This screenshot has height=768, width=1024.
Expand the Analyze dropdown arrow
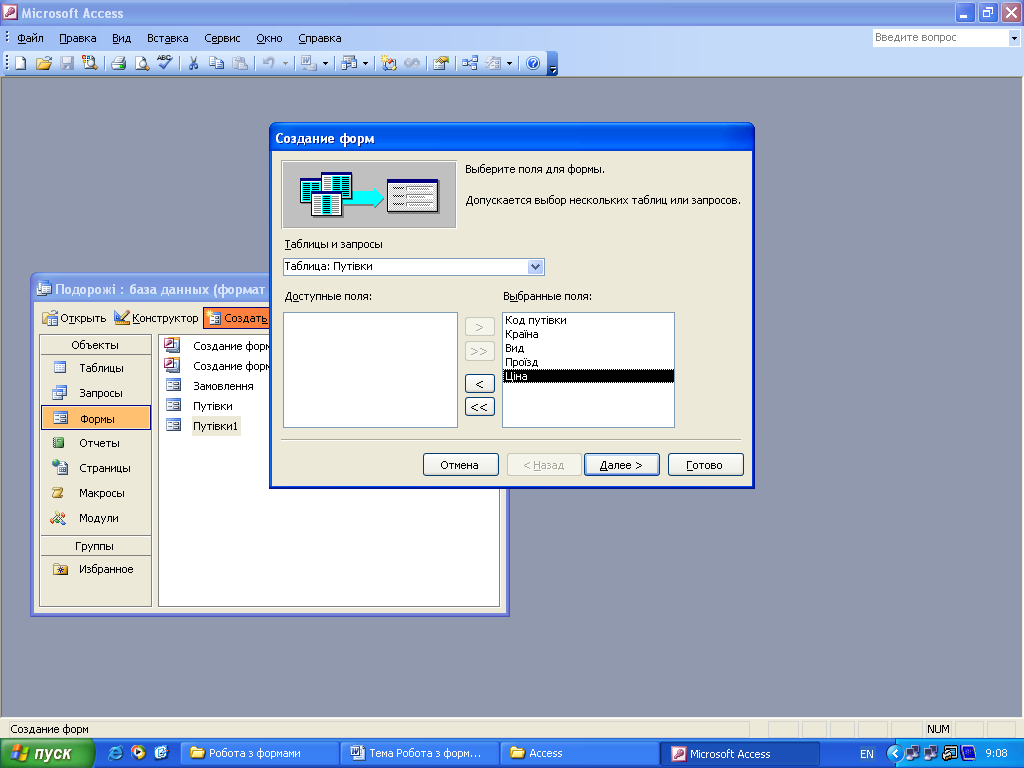[x=365, y=64]
